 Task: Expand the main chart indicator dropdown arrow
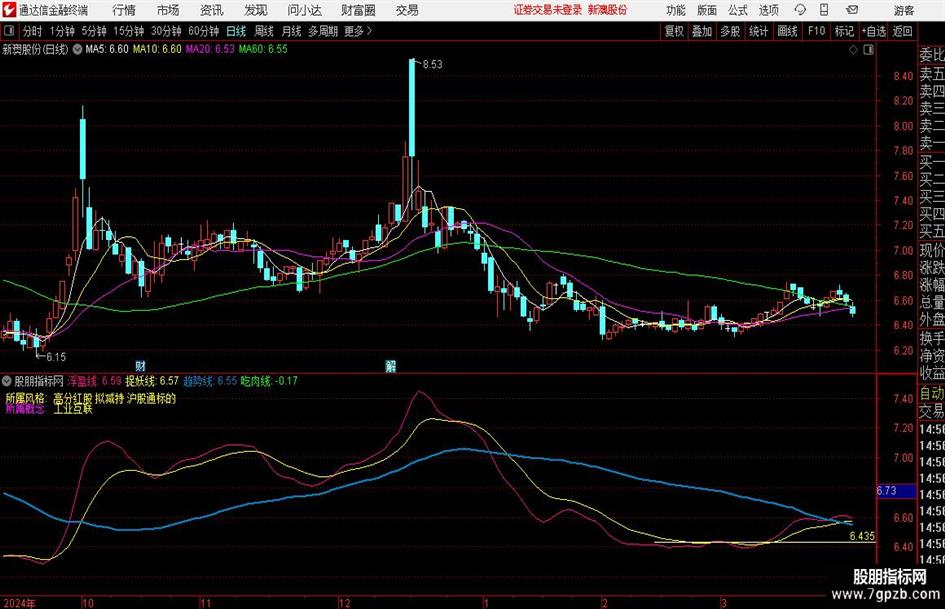pyautogui.click(x=77, y=49)
